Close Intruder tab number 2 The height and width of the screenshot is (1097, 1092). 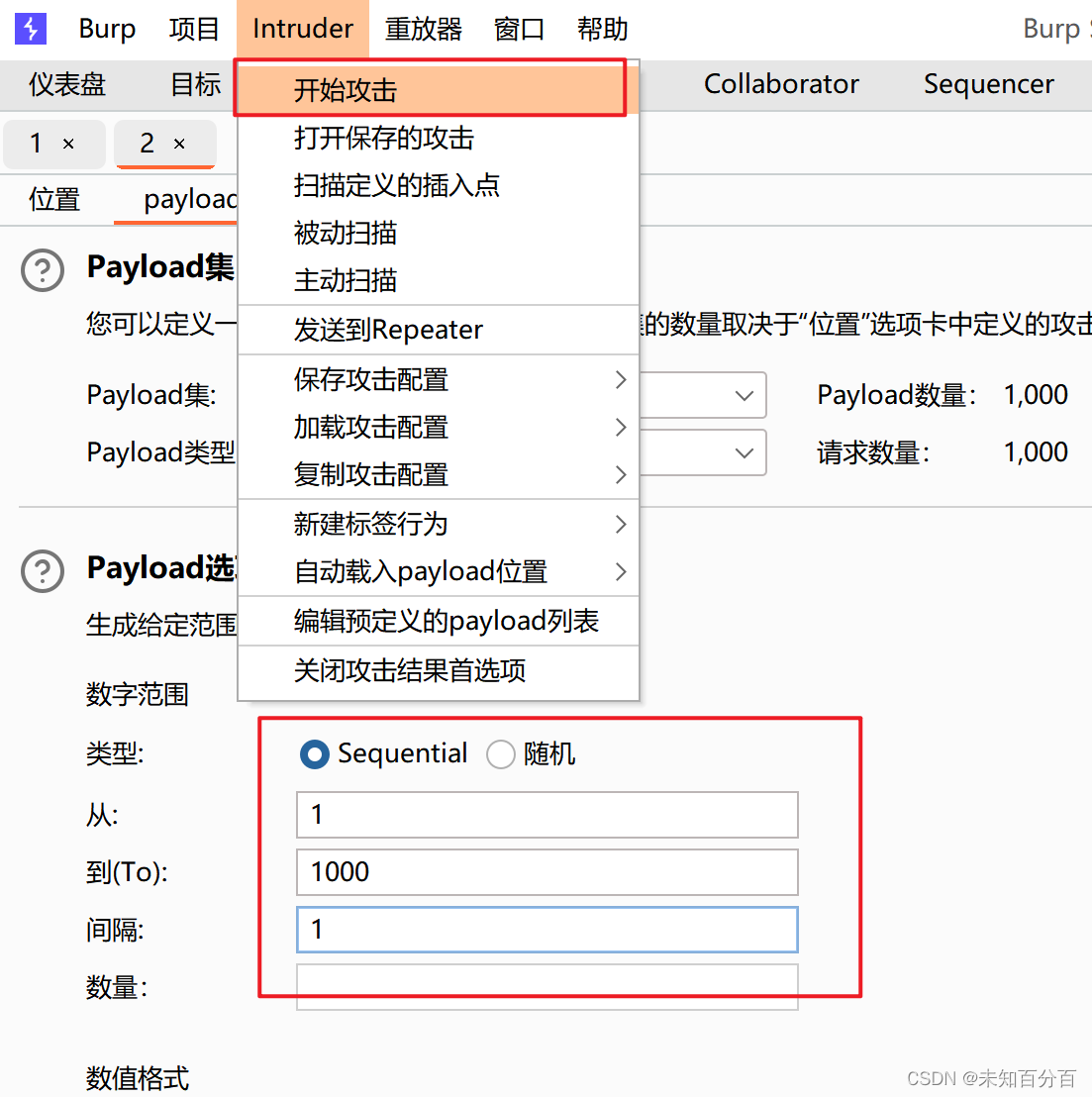click(x=179, y=145)
